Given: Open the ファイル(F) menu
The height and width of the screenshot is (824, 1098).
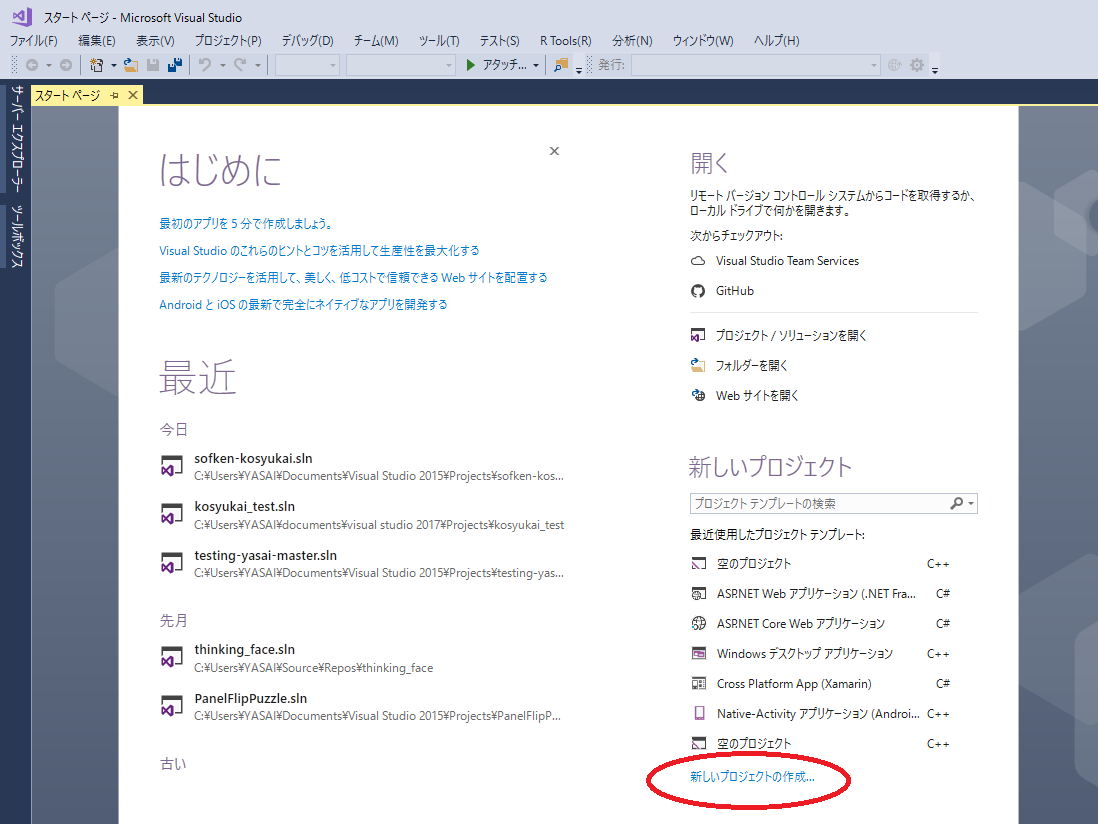Looking at the screenshot, I should click(34, 41).
